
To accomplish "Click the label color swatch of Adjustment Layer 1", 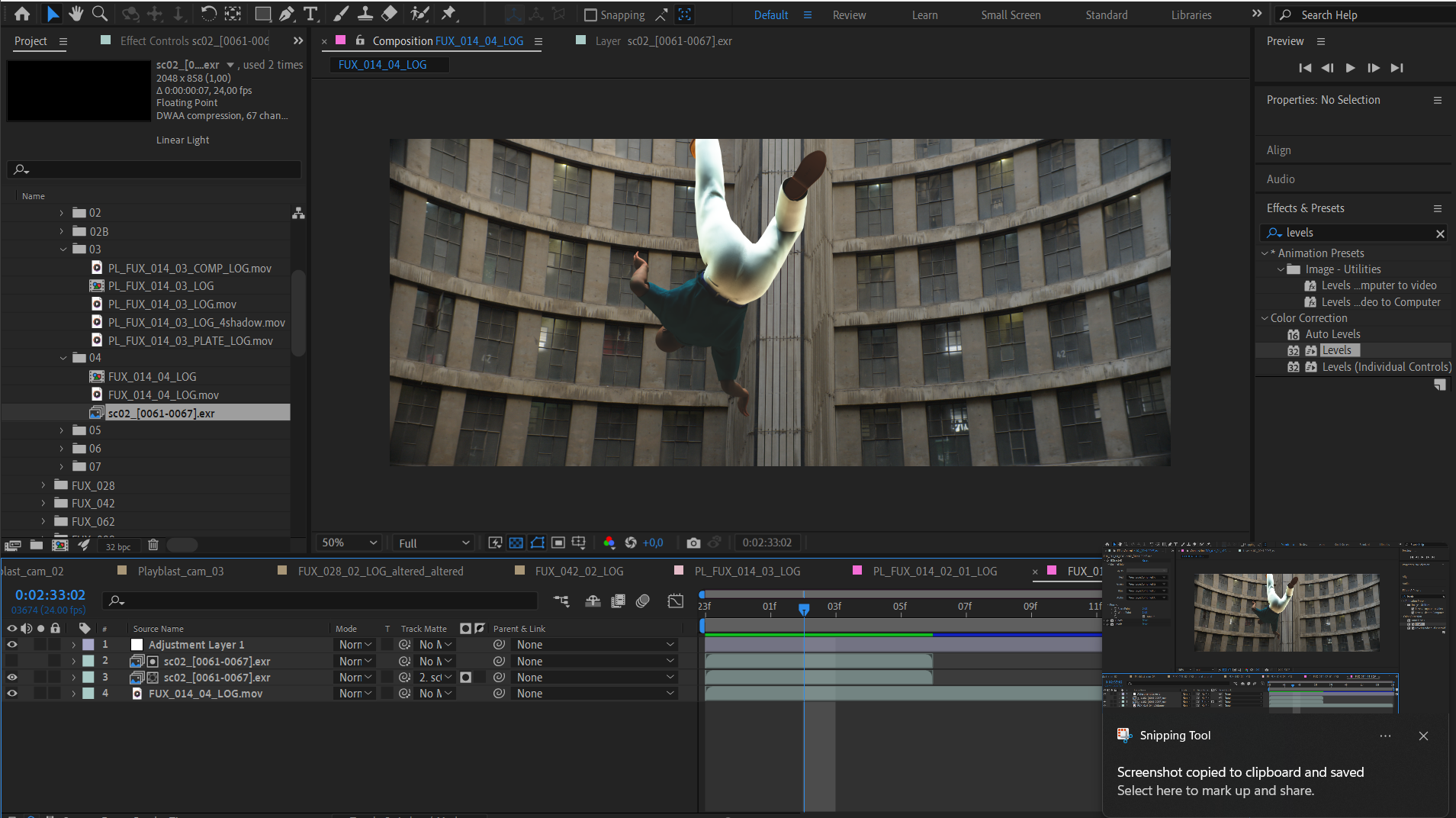I will [x=88, y=645].
